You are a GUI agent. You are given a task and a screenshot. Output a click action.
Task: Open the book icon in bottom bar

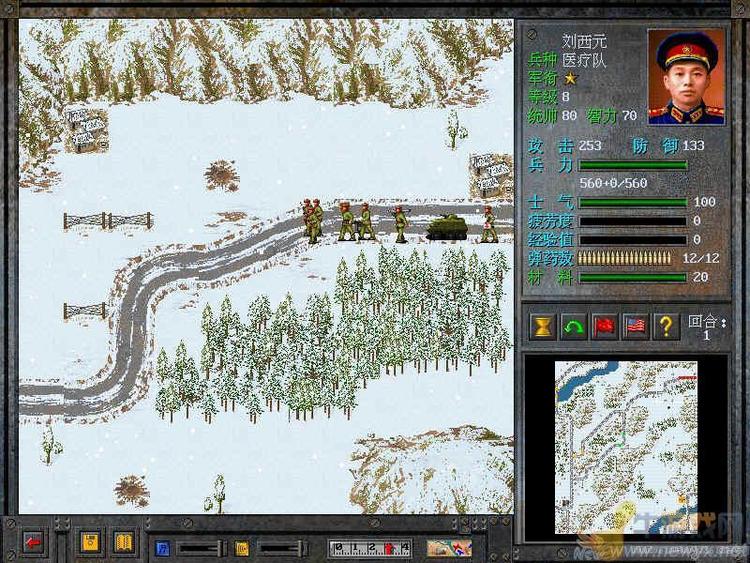124,542
